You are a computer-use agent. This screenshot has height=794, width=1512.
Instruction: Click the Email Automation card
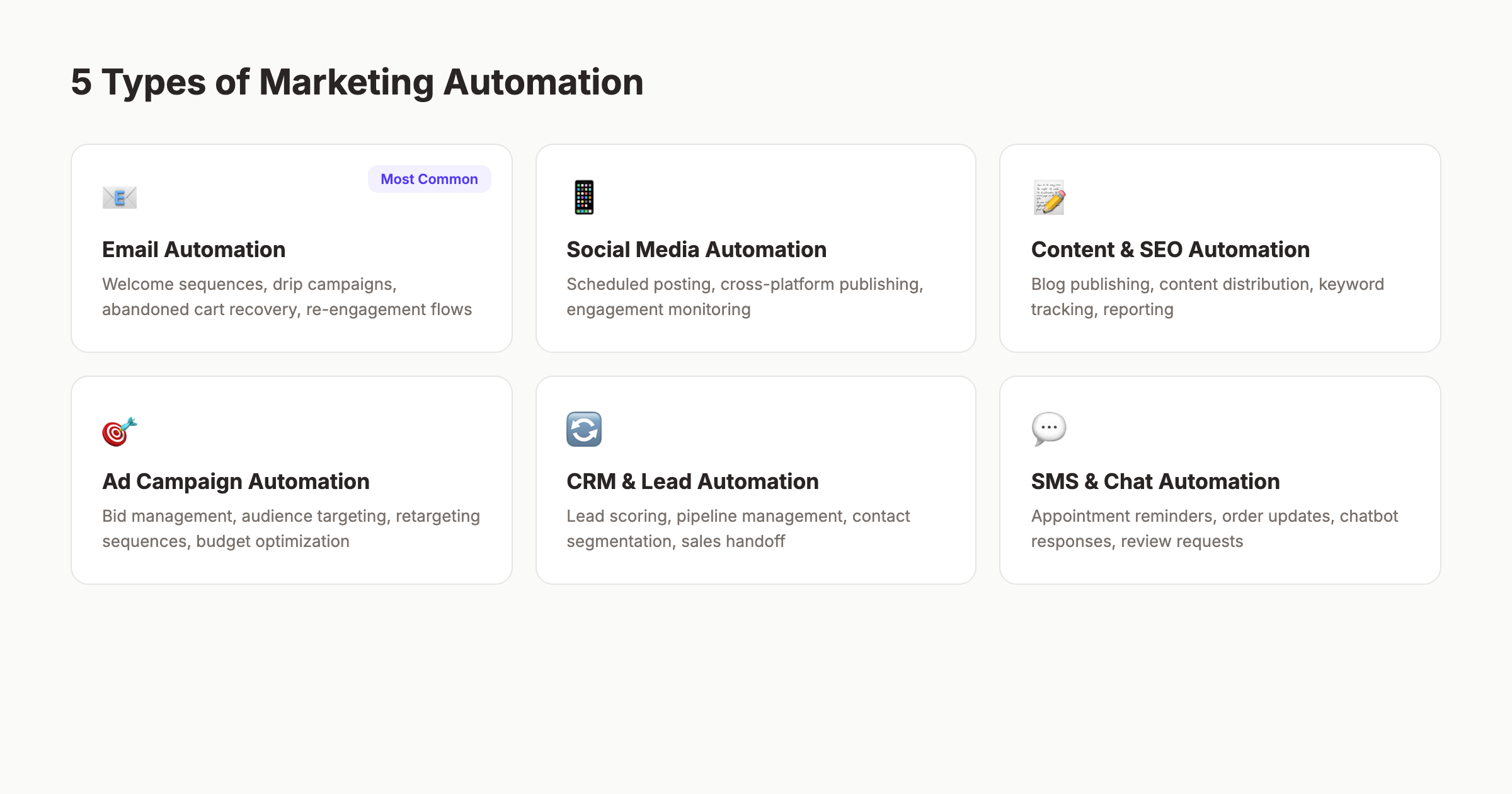pos(291,248)
